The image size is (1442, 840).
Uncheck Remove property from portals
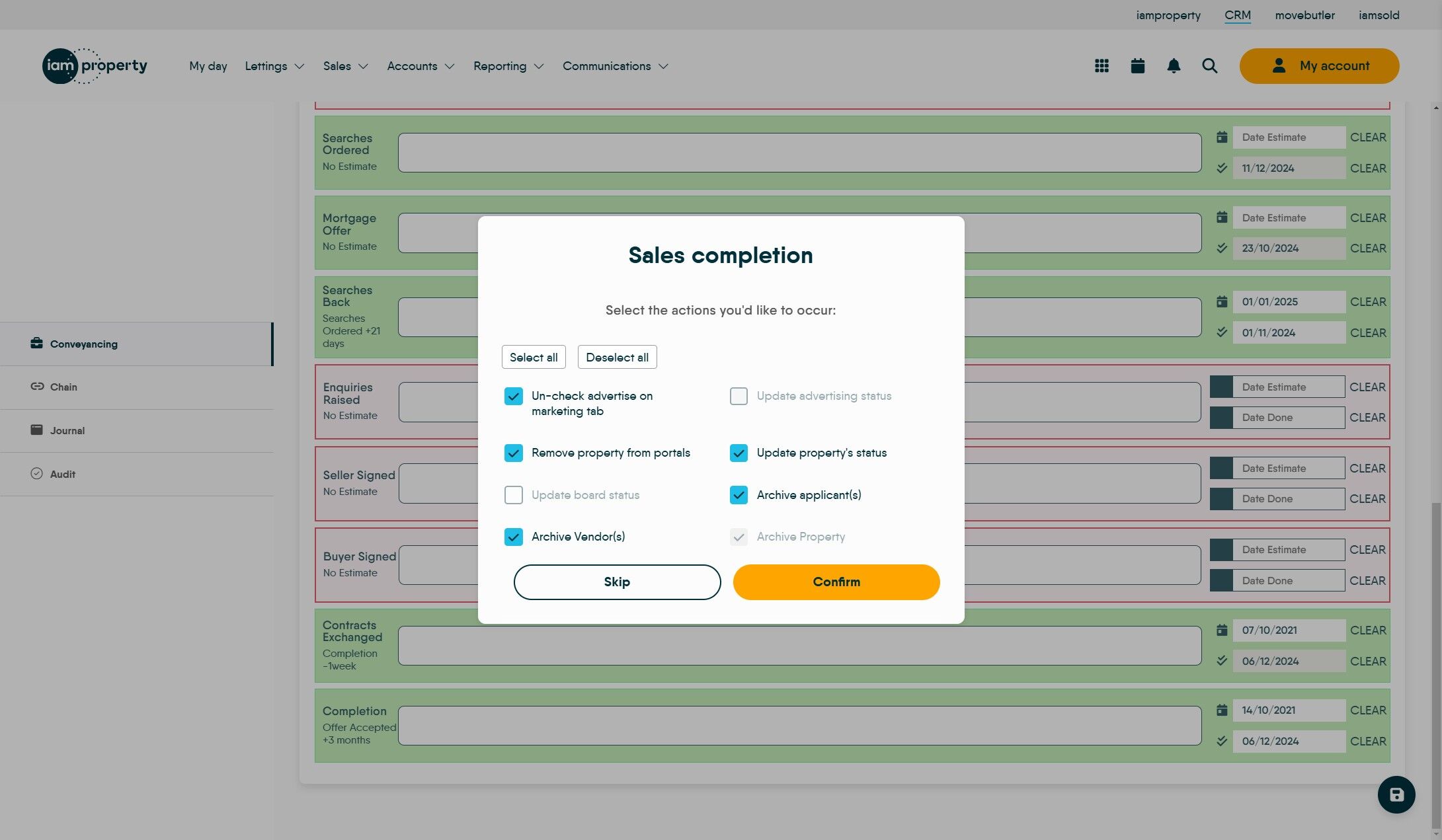514,453
